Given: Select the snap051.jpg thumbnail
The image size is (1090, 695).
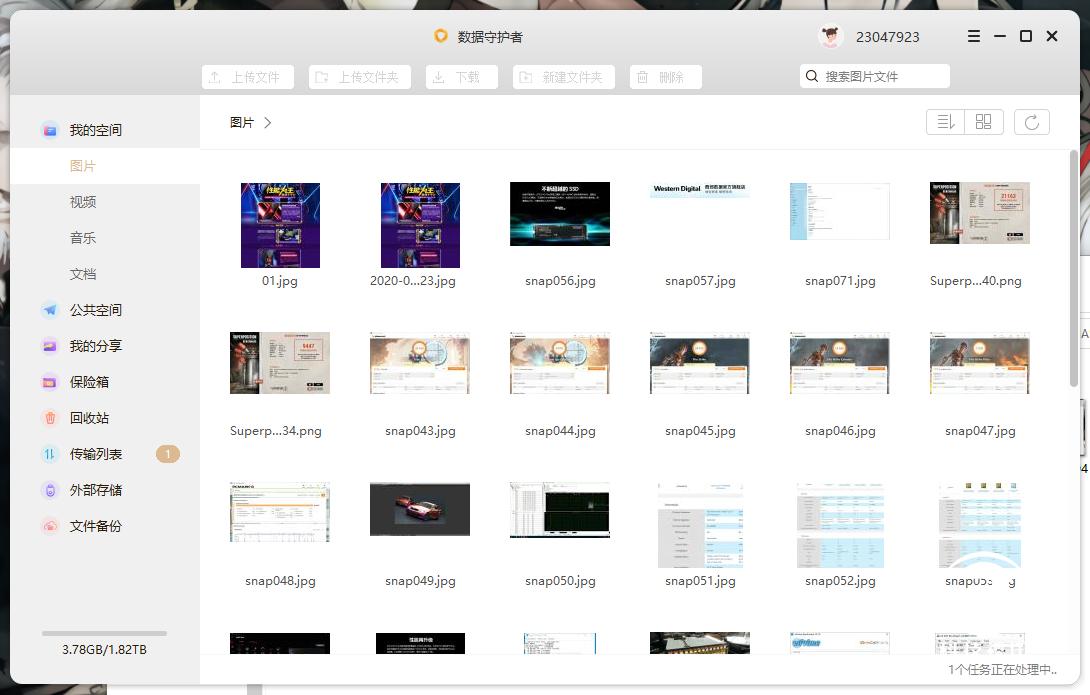Looking at the screenshot, I should pos(700,525).
